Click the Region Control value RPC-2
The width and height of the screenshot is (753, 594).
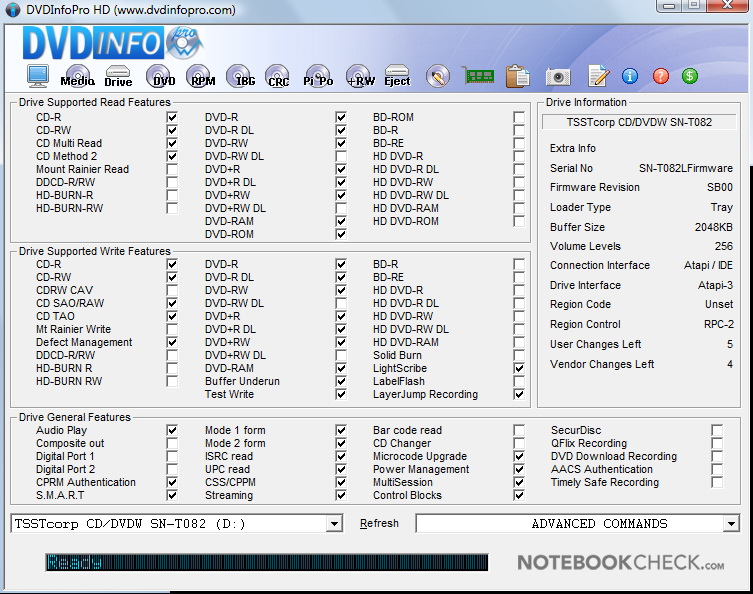(719, 324)
